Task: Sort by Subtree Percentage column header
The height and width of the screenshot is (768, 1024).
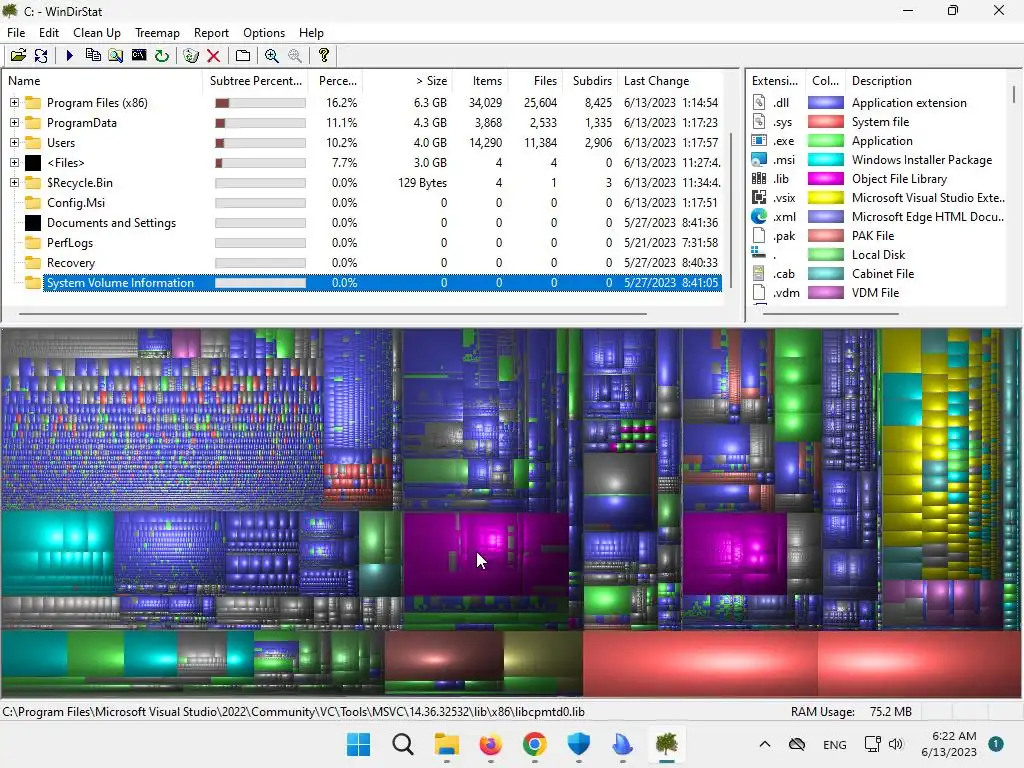Action: pyautogui.click(x=256, y=81)
